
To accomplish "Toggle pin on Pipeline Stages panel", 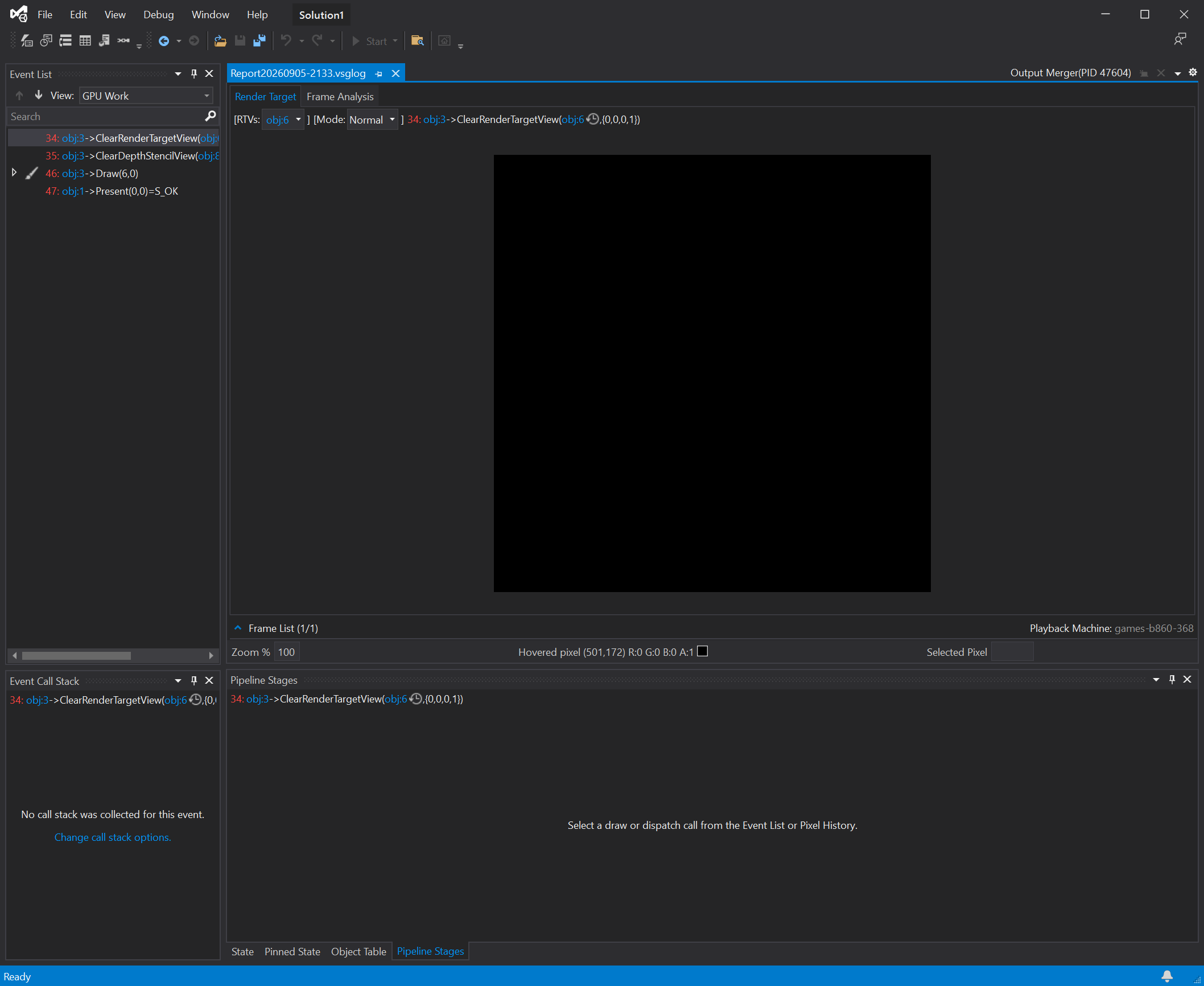I will point(1172,679).
